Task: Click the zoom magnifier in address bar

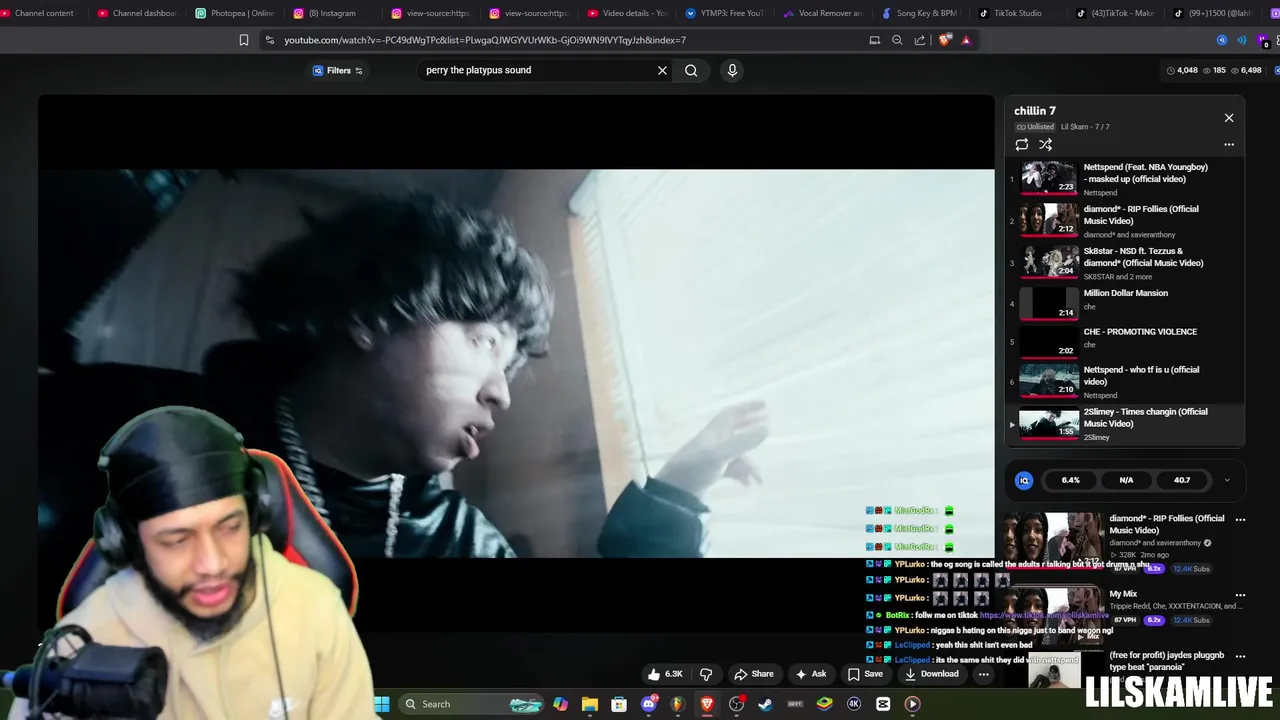Action: tap(897, 40)
